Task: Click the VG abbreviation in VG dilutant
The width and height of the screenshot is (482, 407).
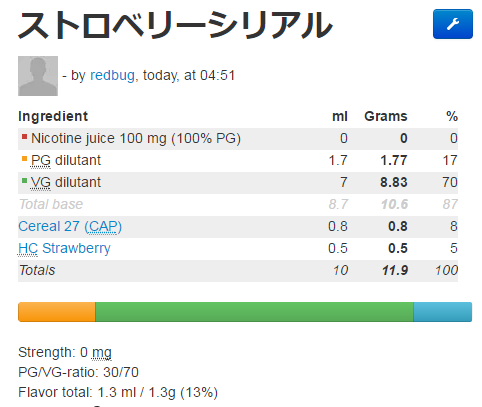Action: 41,182
